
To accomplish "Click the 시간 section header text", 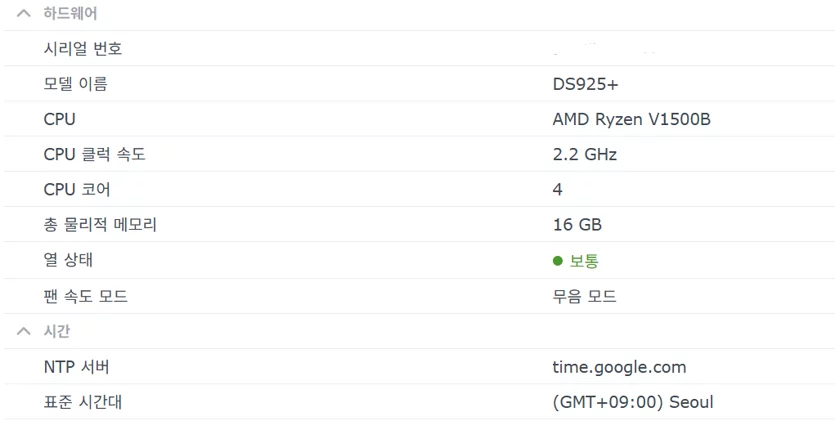I will coord(57,331).
